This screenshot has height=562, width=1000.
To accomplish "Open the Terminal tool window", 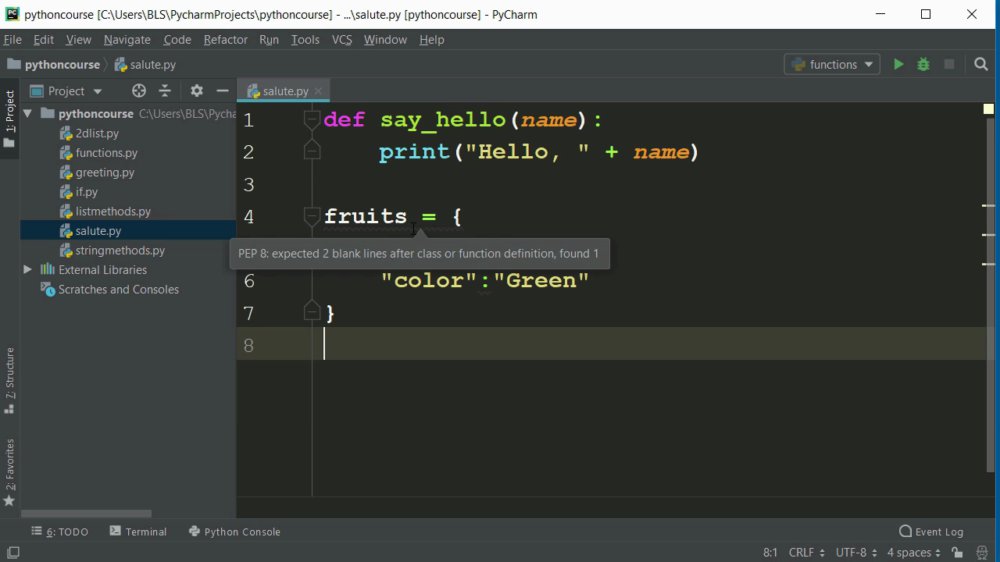I will tap(138, 531).
